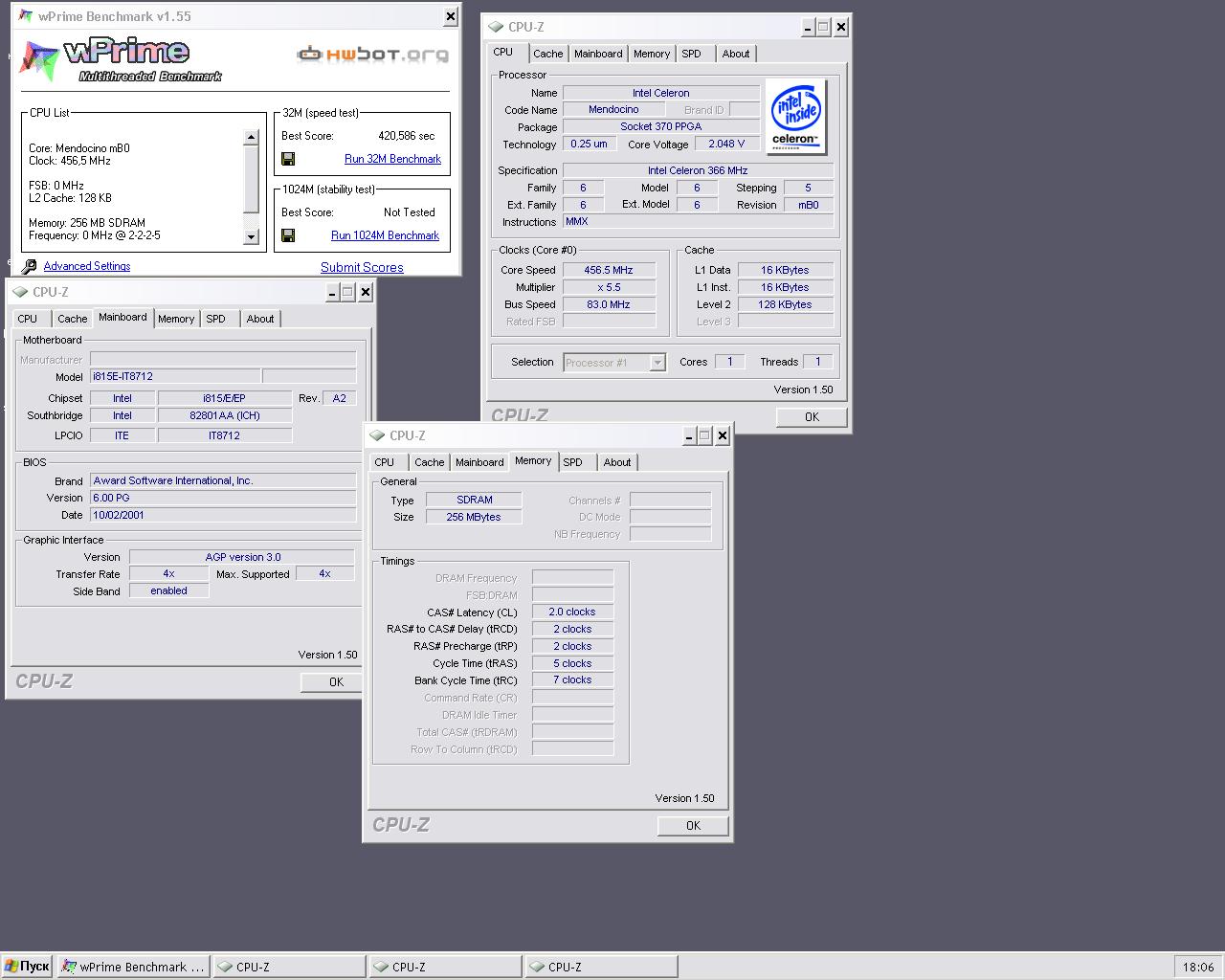1225x980 pixels.
Task: Open the hwbot.org logo
Action: 372,55
